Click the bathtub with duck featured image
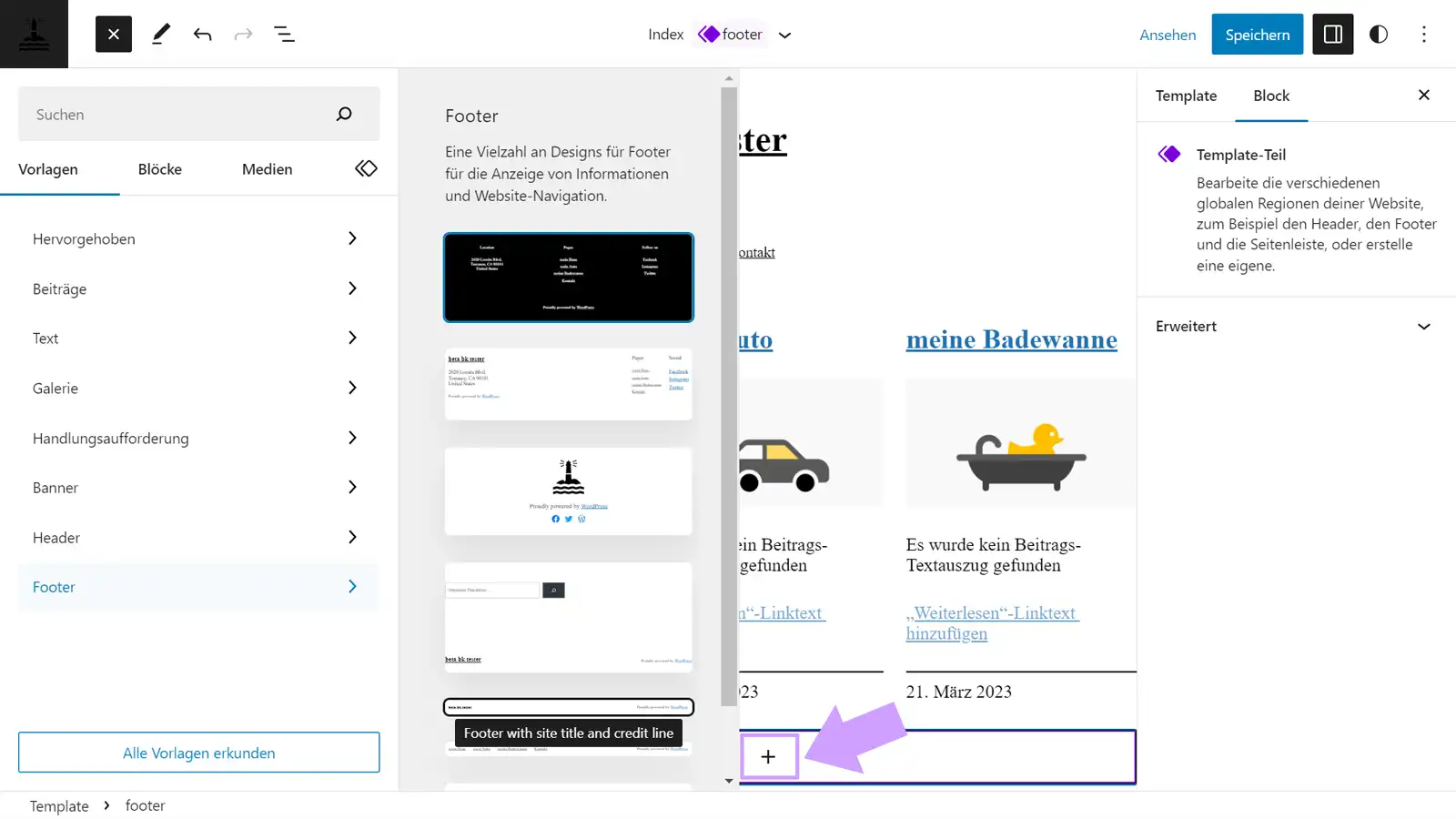1456x819 pixels. 1021,443
